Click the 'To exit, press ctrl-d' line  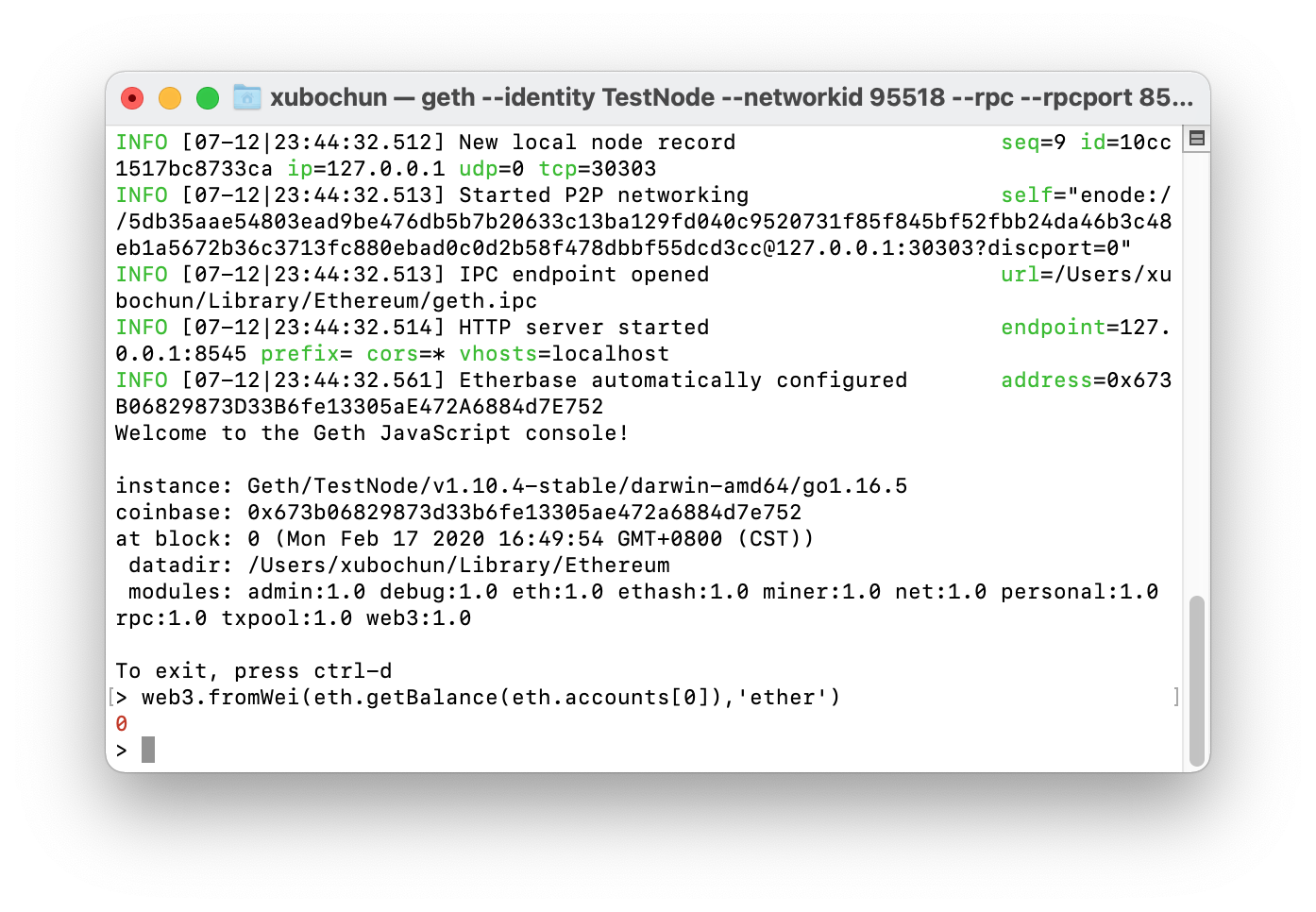[253, 671]
